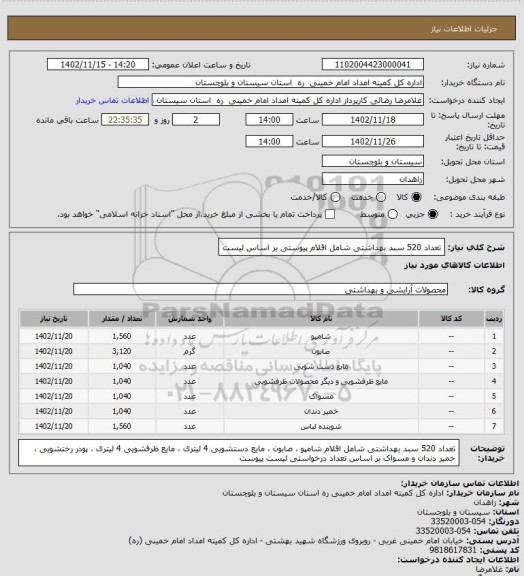
Task: Select the خمیر دندان item name
Action: click(321, 411)
